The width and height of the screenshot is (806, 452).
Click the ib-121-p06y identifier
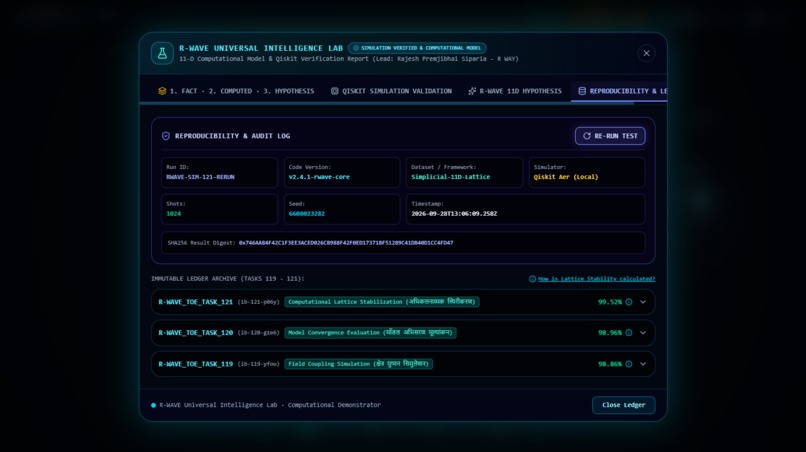(259, 302)
